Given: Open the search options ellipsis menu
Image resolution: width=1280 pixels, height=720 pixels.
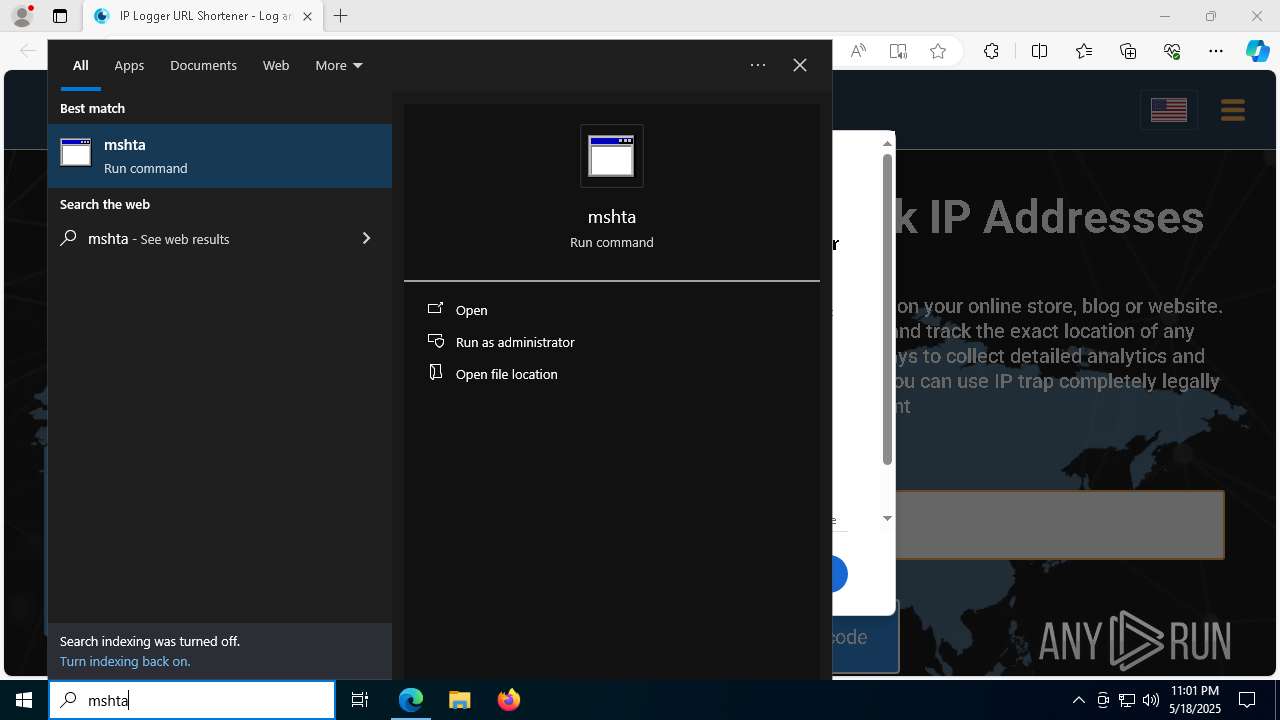Looking at the screenshot, I should [x=758, y=65].
